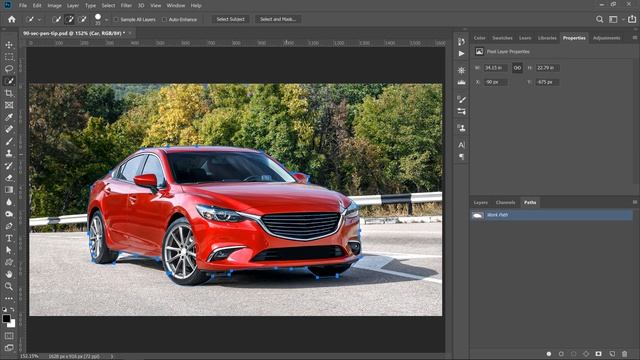Load path as a selection icon
The image size is (640, 360).
(573, 353)
